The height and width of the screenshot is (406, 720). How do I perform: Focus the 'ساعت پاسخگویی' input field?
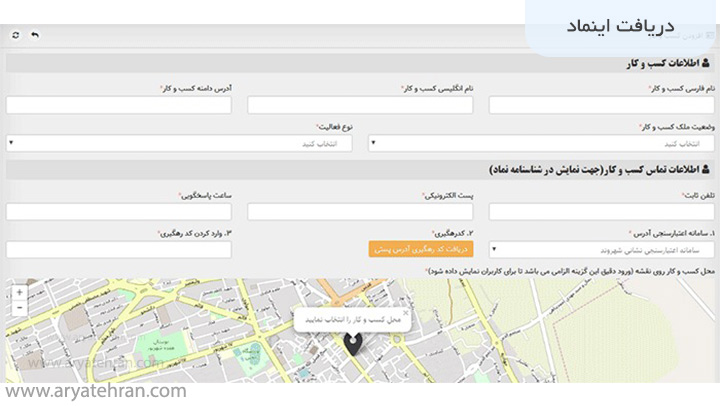[x=118, y=212]
